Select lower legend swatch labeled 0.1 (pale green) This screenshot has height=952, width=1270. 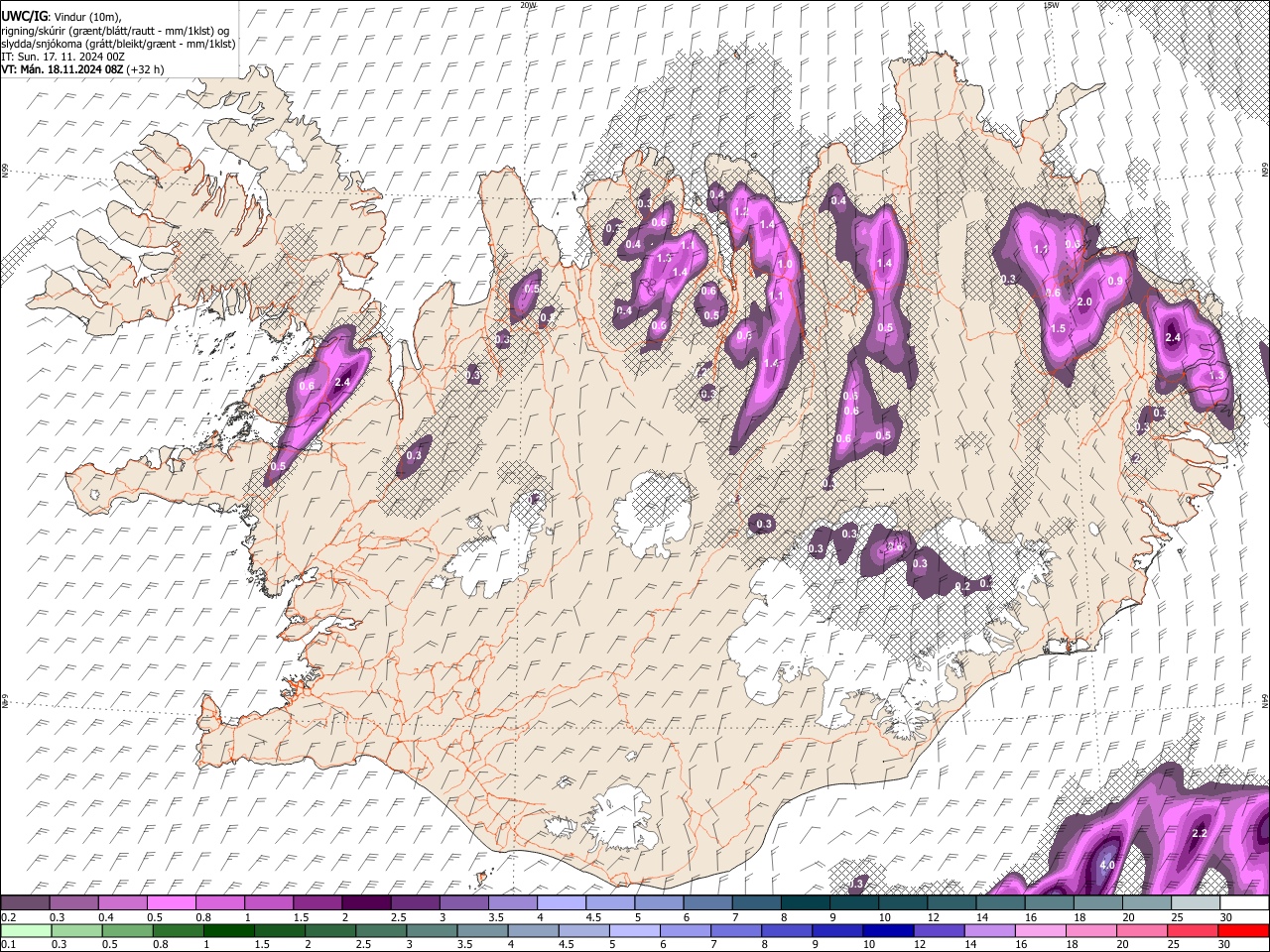coord(26,930)
